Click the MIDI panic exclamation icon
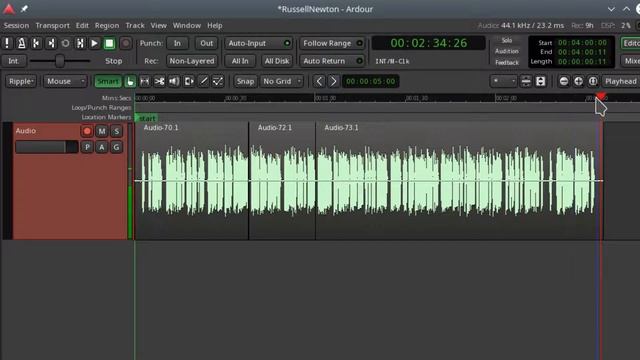 [7, 43]
